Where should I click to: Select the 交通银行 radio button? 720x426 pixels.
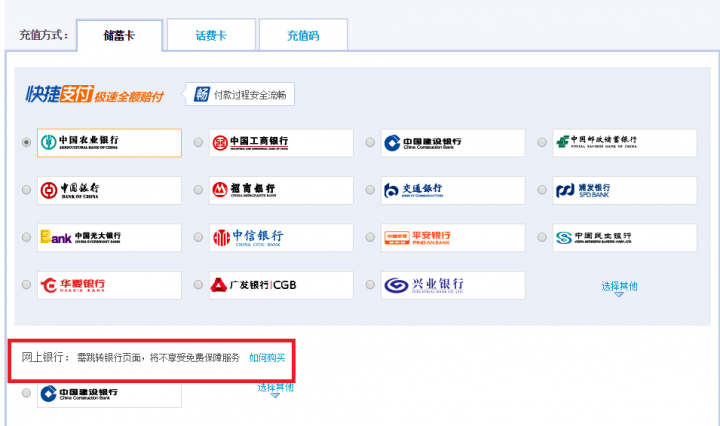tap(370, 190)
